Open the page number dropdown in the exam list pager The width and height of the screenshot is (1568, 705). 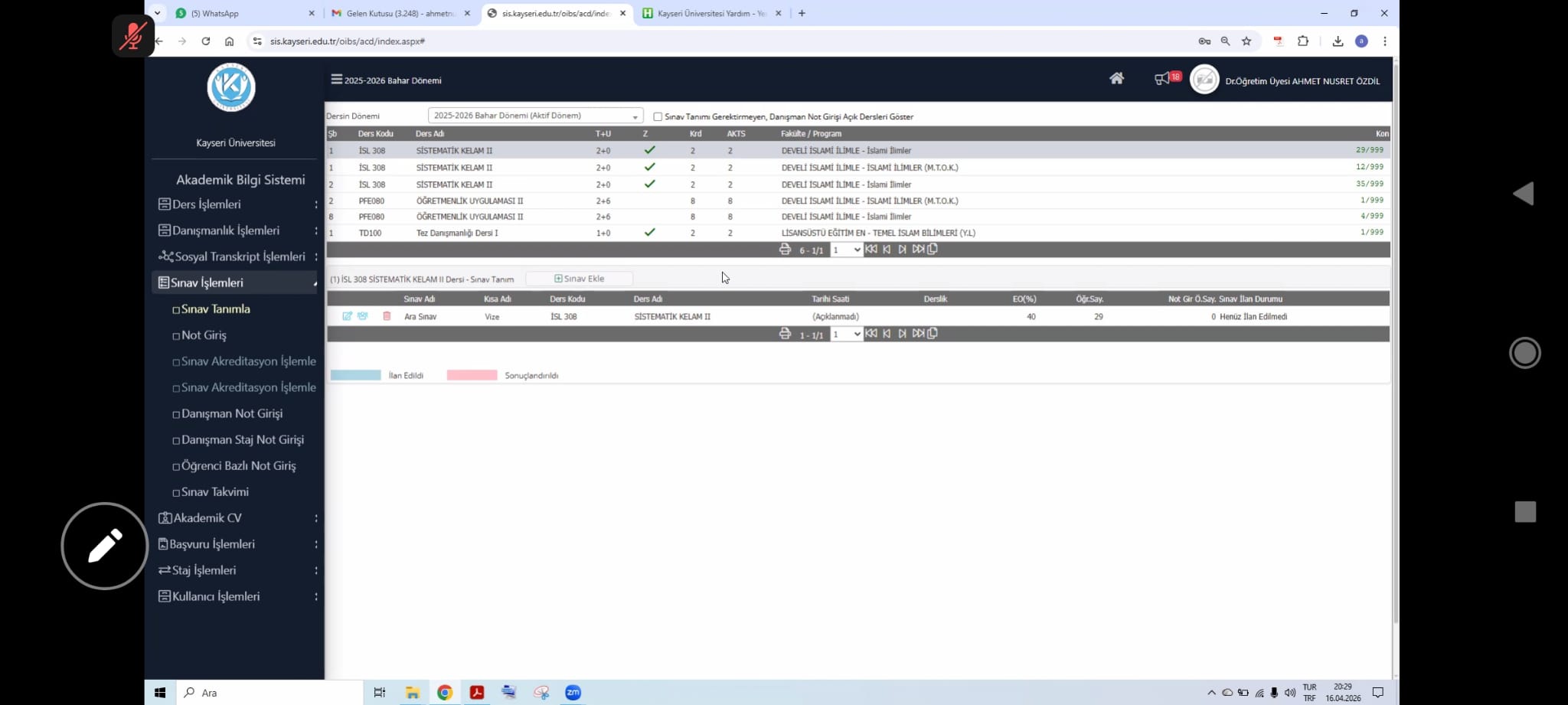click(x=847, y=335)
